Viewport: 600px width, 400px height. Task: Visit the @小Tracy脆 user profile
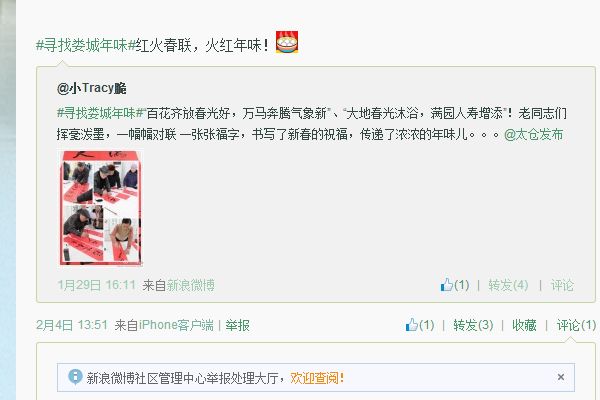[x=92, y=88]
